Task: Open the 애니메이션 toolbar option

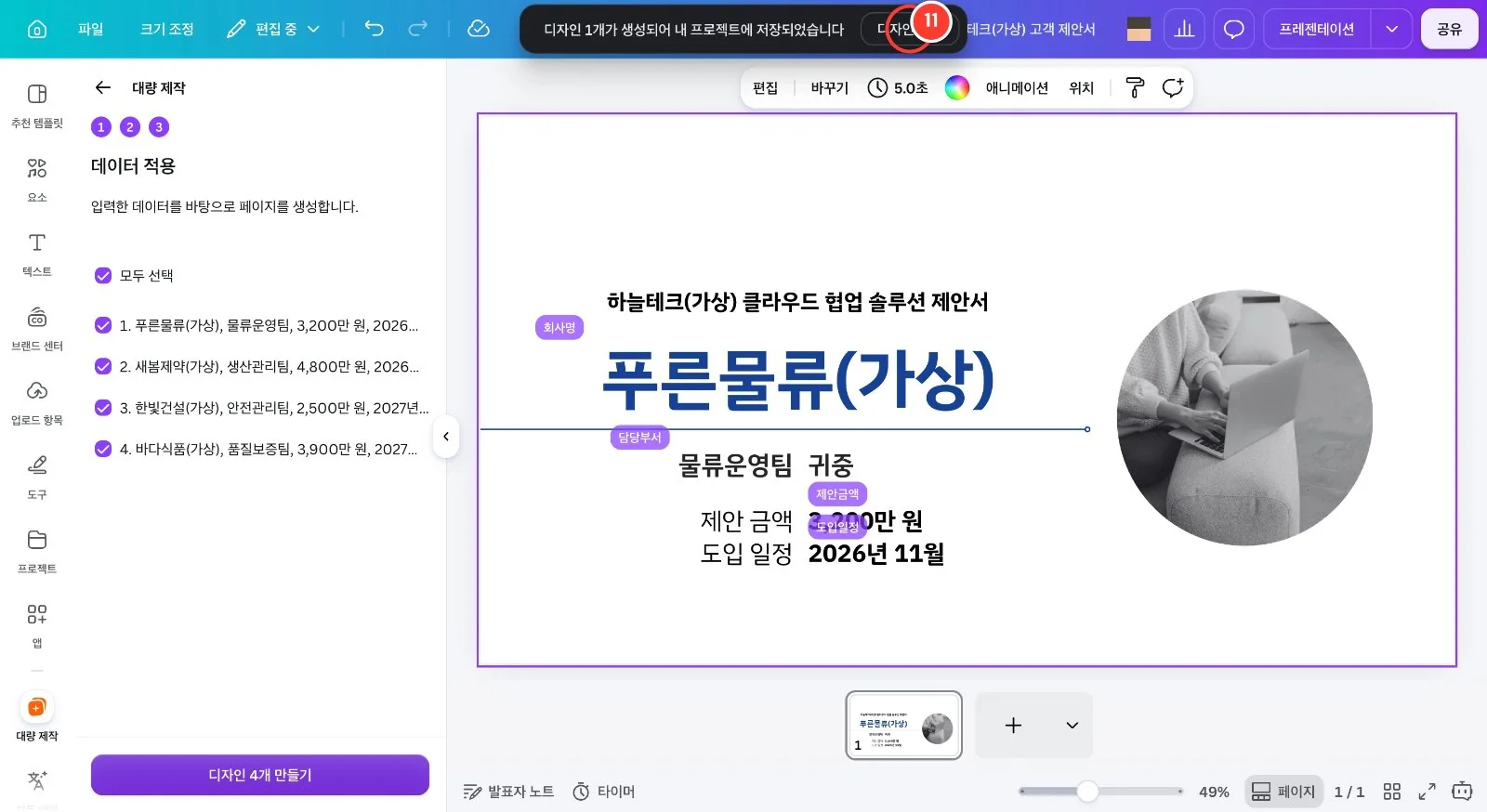Action: point(1017,87)
